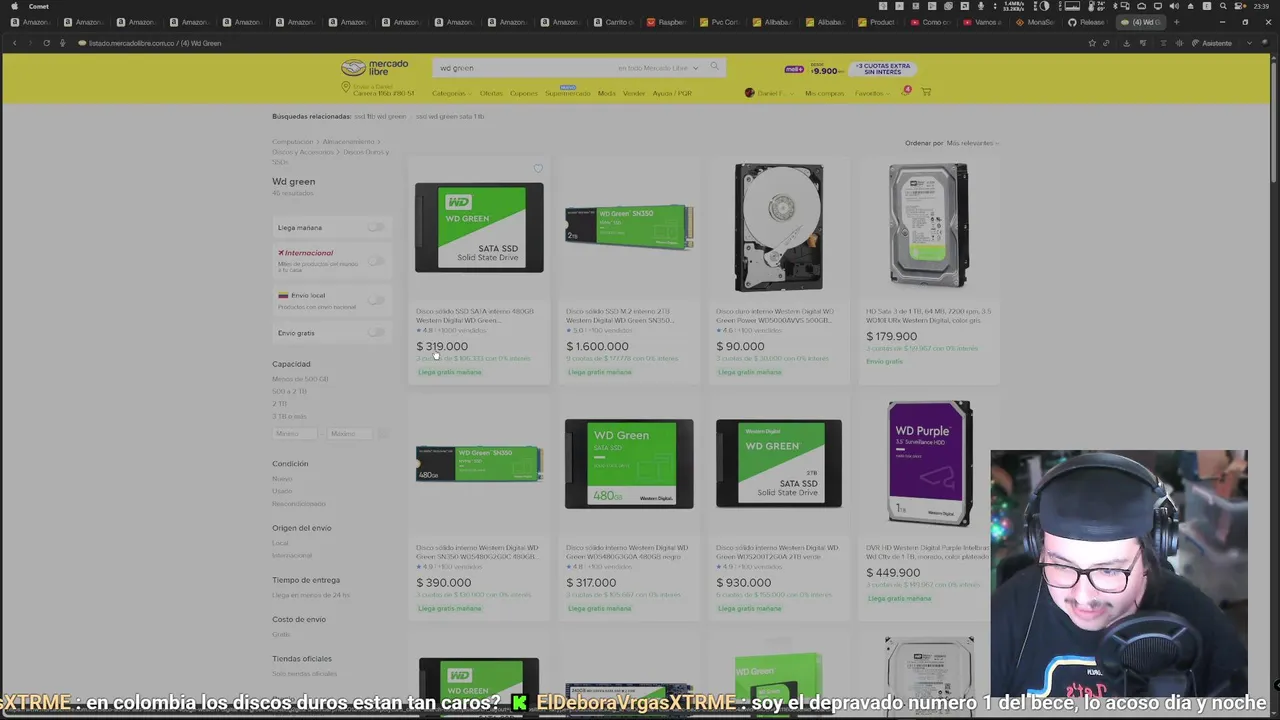Image resolution: width=1280 pixels, height=720 pixels.
Task: Filter capacity by Menos de 500 GB
Action: 300,379
